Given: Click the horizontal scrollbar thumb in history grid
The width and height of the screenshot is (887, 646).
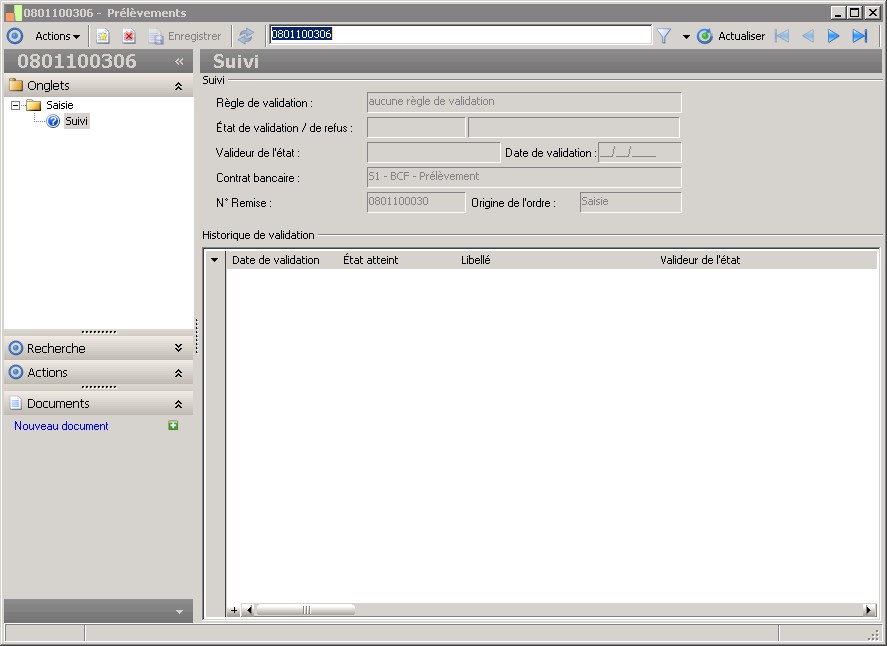Looking at the screenshot, I should coord(305,610).
